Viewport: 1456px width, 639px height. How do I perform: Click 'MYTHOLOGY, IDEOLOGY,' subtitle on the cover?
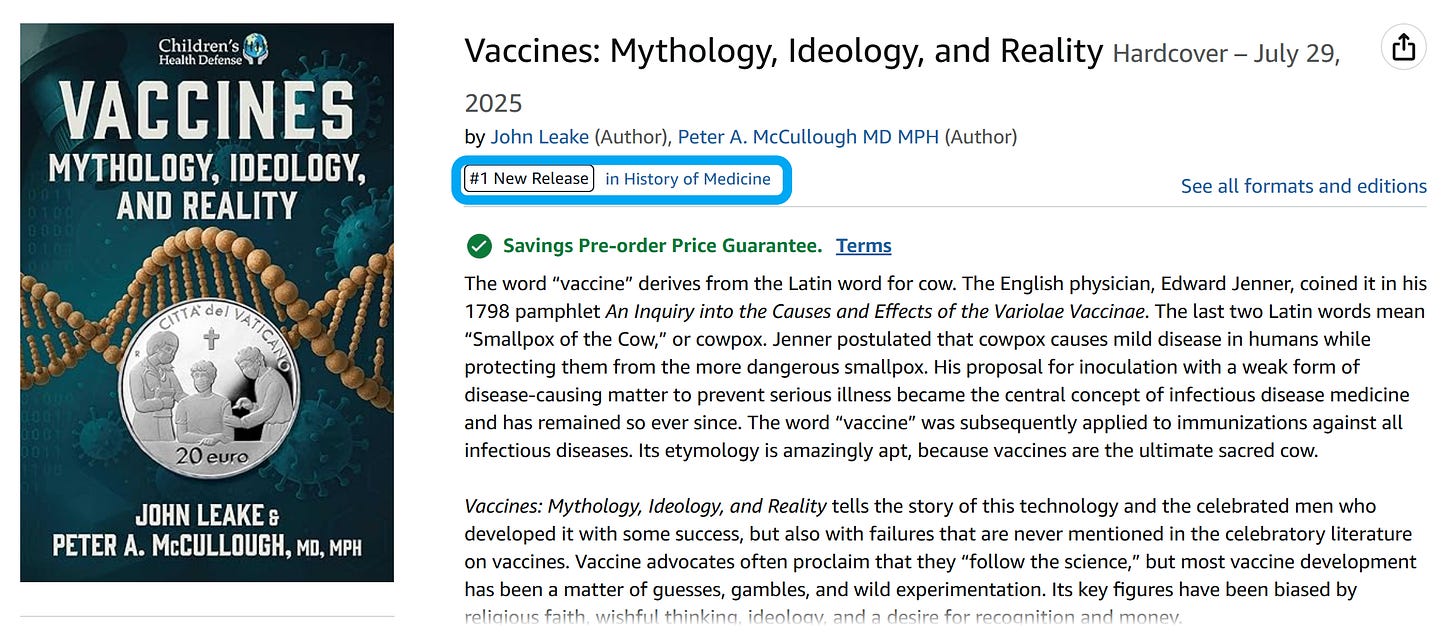(x=206, y=169)
